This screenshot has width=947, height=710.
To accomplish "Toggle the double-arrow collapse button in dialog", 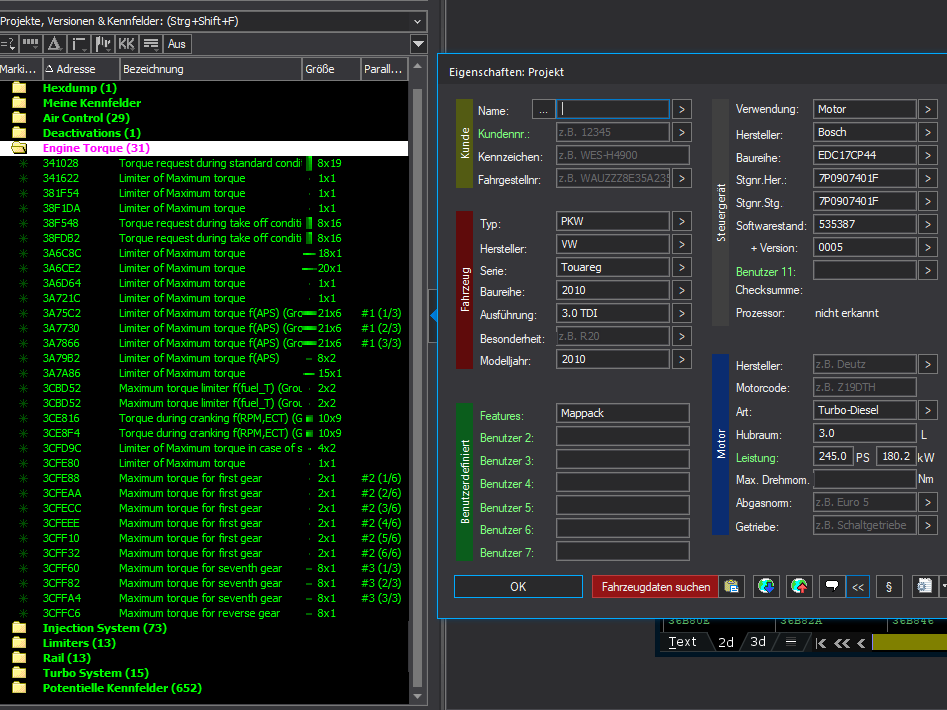I will point(858,587).
